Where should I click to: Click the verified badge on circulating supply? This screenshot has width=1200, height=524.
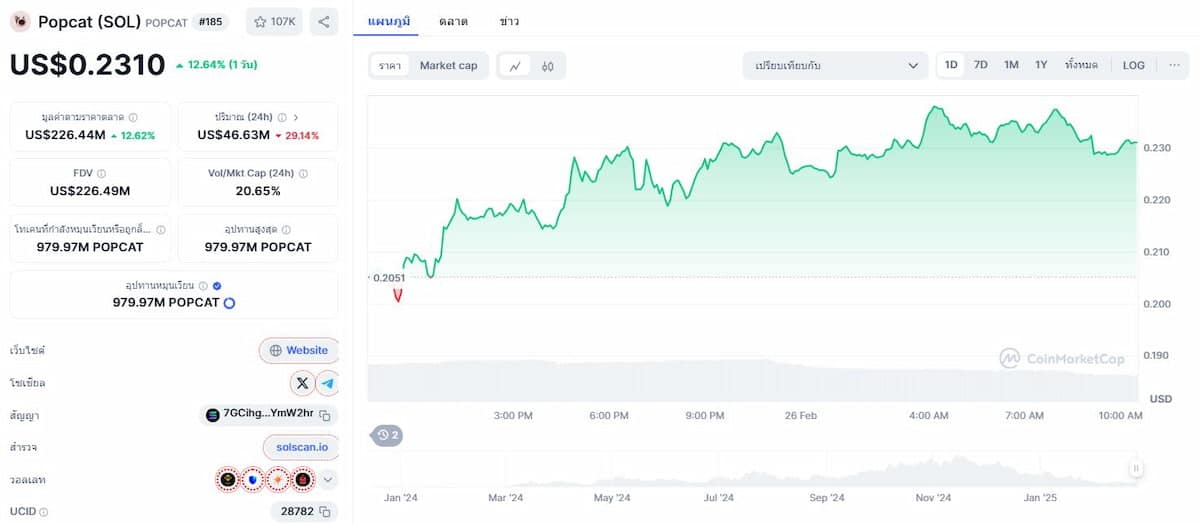click(217, 285)
